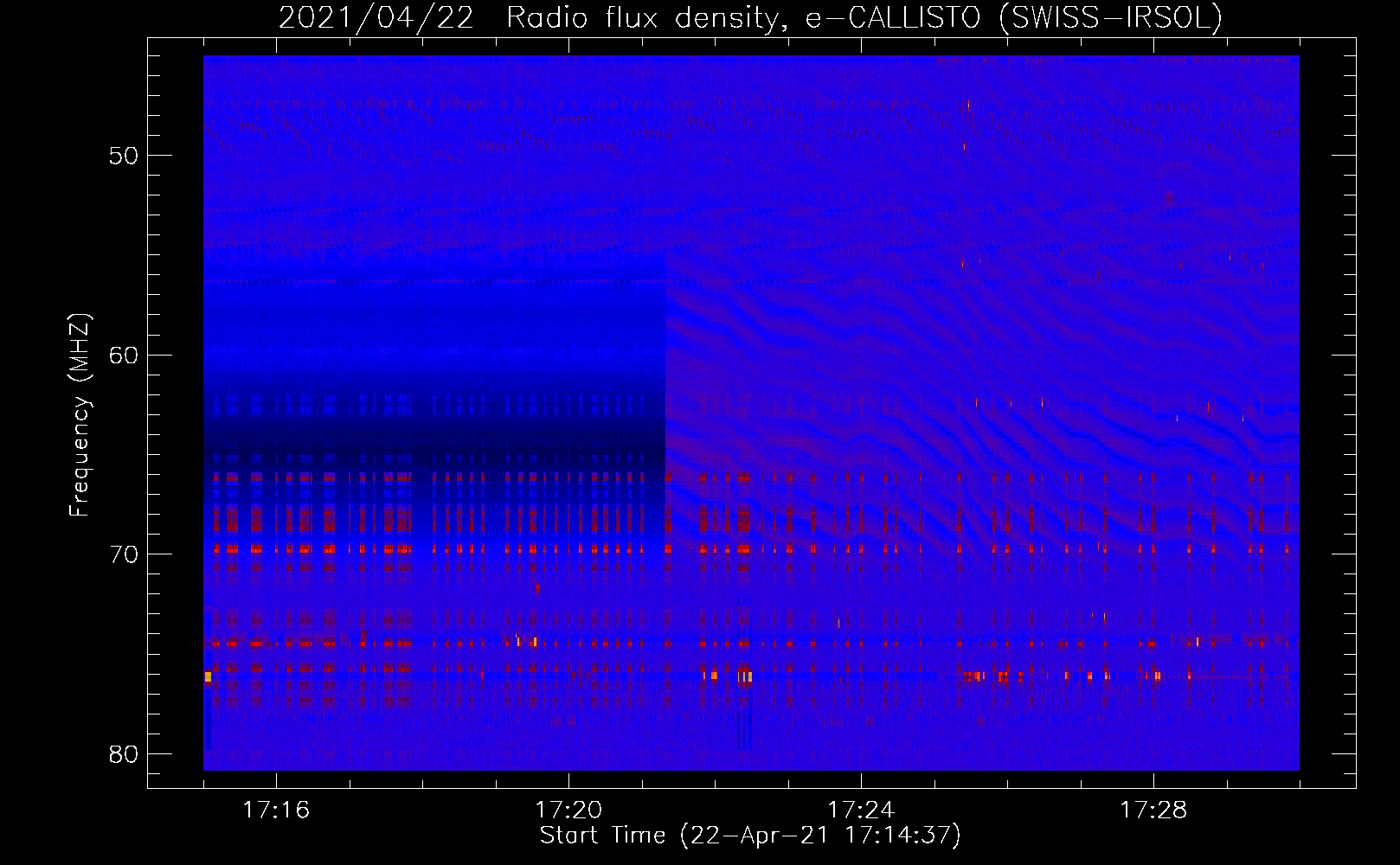Select the Frequency (MHZ) axis label

click(80, 415)
